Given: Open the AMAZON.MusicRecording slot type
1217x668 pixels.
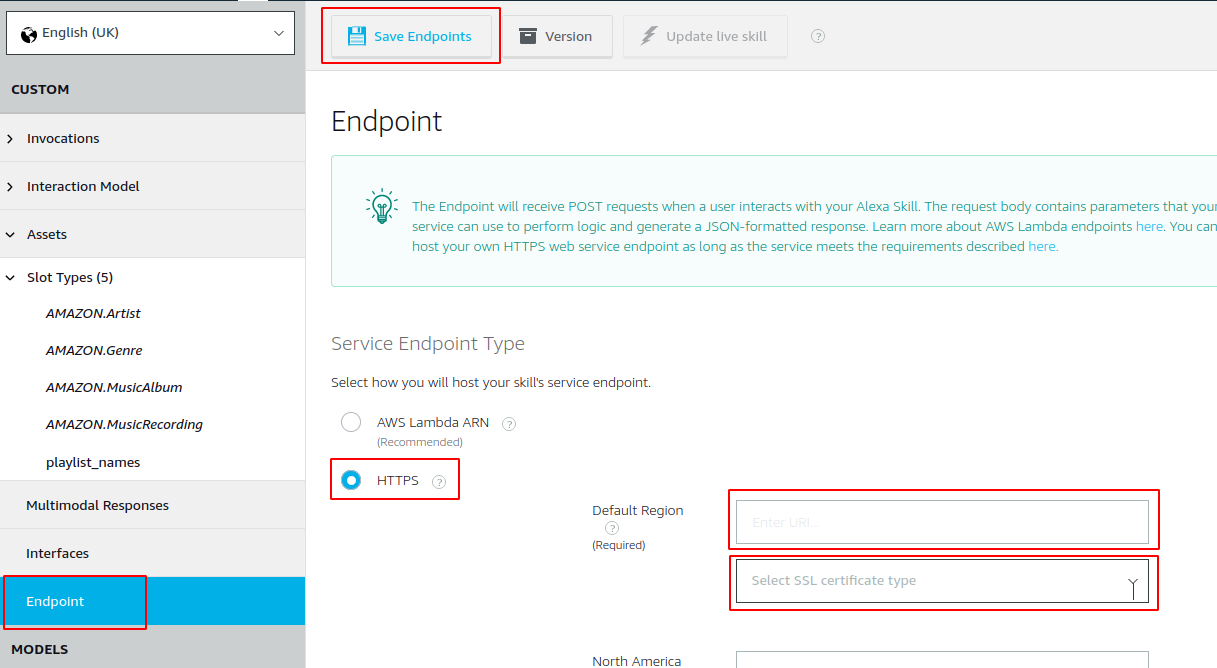Looking at the screenshot, I should [124, 425].
